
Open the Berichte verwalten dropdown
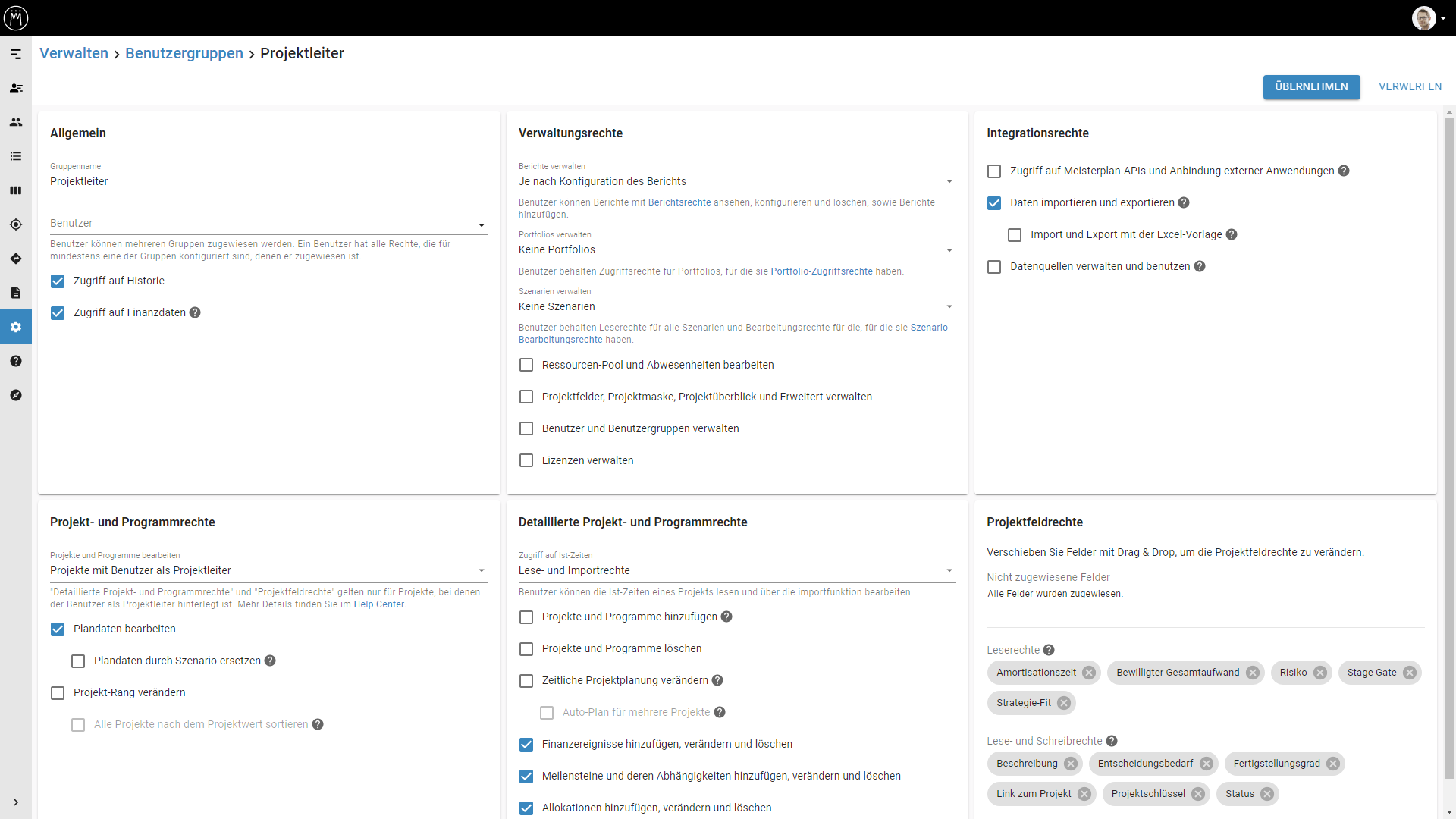736,181
